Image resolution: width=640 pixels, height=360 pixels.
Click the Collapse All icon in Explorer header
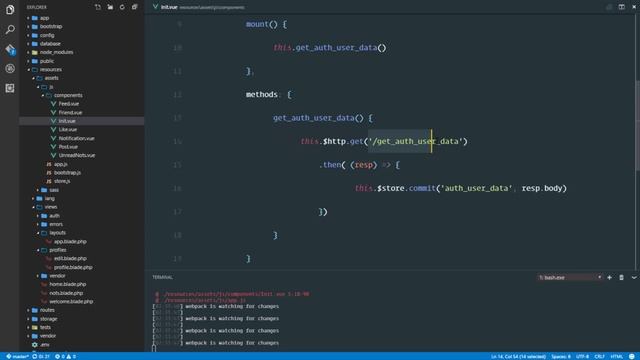(x=134, y=7)
